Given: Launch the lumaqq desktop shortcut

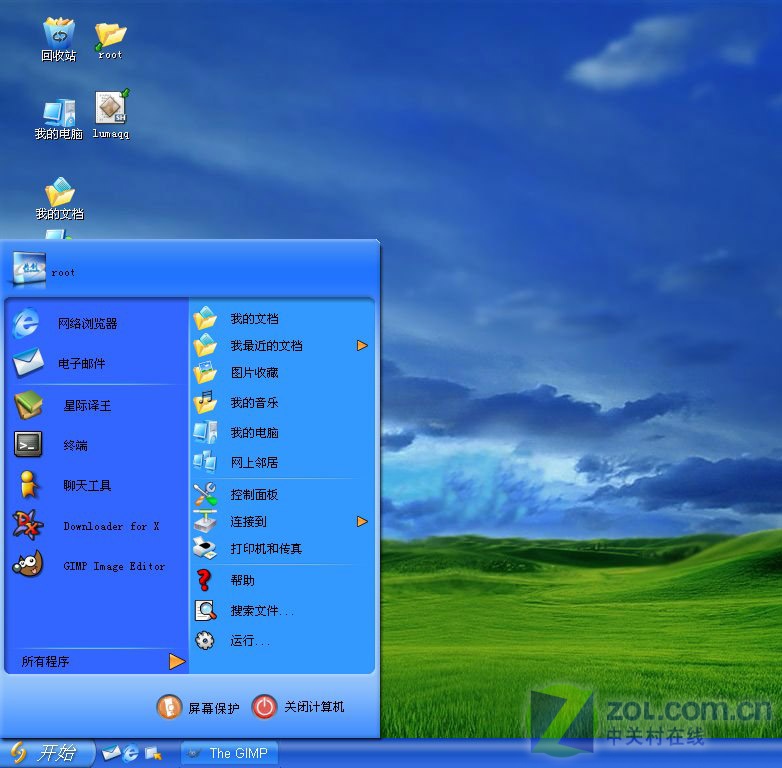Looking at the screenshot, I should 111,114.
